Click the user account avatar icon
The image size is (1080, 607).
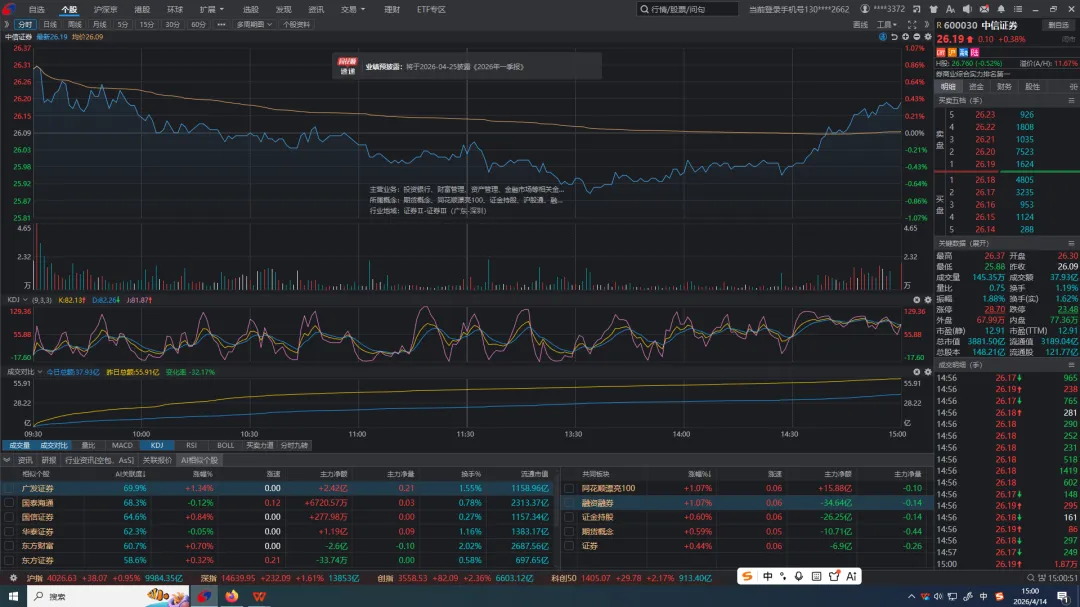(864, 10)
